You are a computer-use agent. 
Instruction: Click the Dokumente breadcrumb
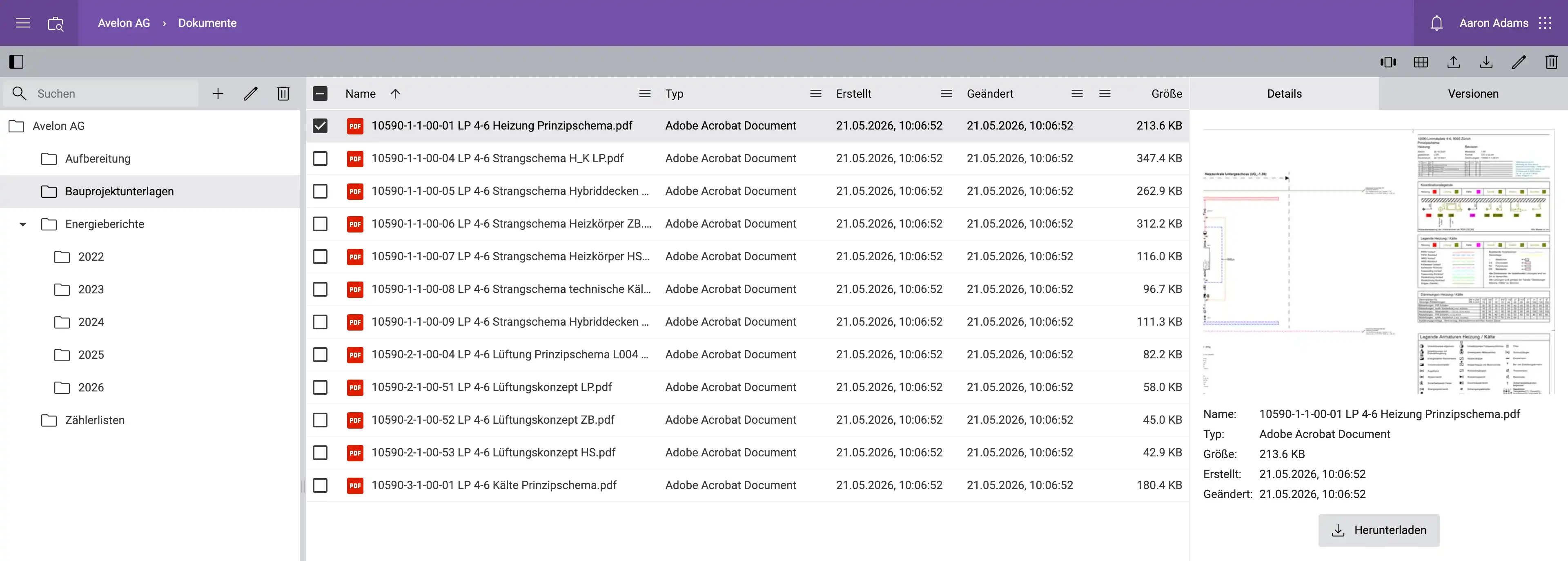tap(207, 23)
